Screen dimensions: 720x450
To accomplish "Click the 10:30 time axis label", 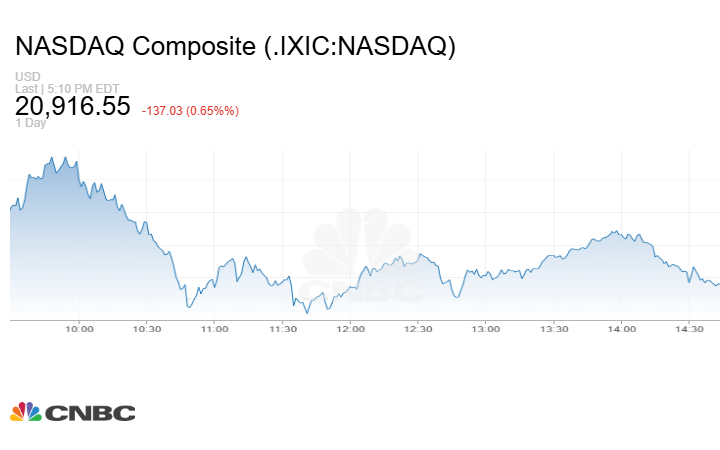I will 147,328.
